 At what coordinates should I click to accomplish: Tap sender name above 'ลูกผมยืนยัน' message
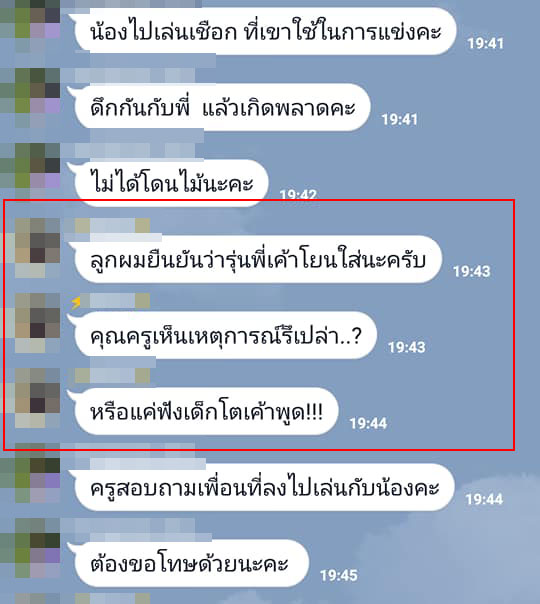[x=107, y=225]
